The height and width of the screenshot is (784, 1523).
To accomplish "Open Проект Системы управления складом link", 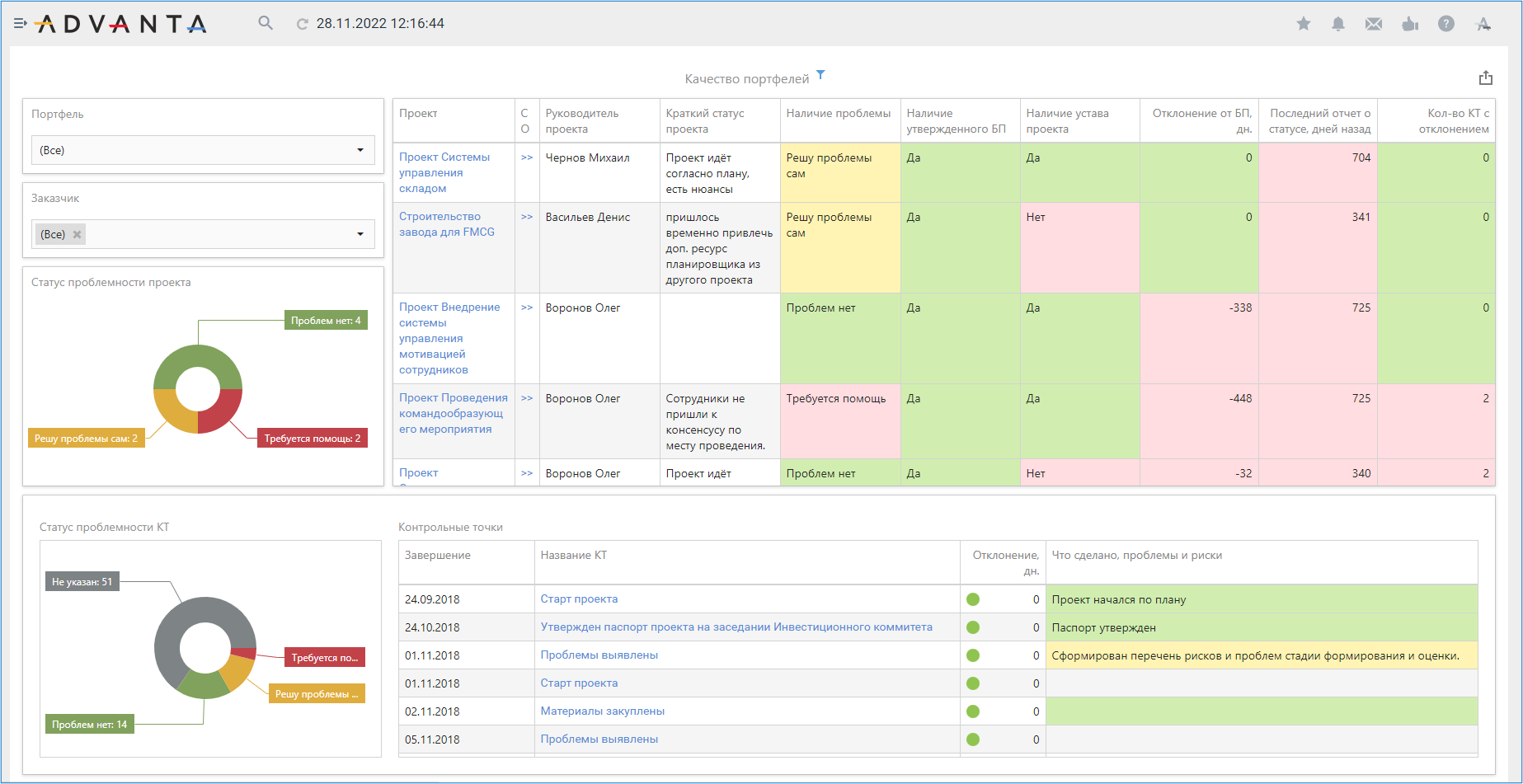I will (444, 172).
